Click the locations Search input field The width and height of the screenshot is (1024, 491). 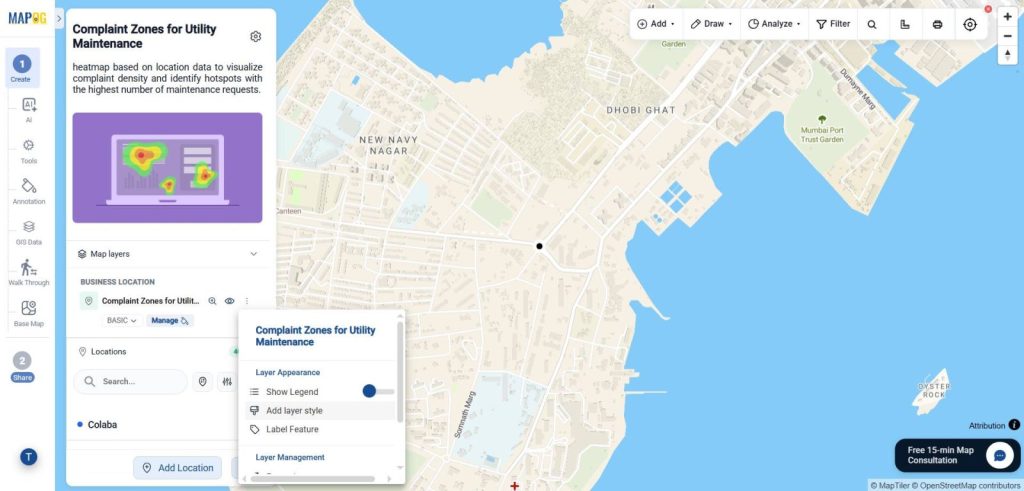[x=131, y=381]
